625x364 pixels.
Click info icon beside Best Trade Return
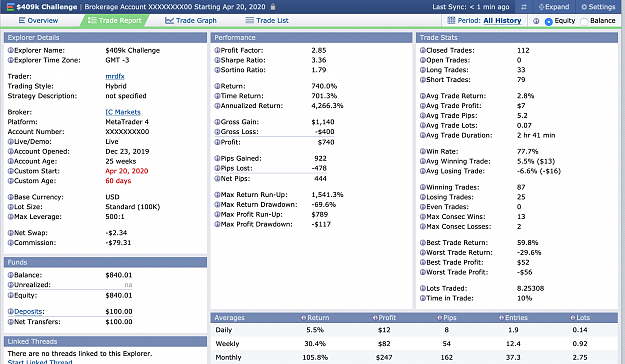tap(423, 242)
